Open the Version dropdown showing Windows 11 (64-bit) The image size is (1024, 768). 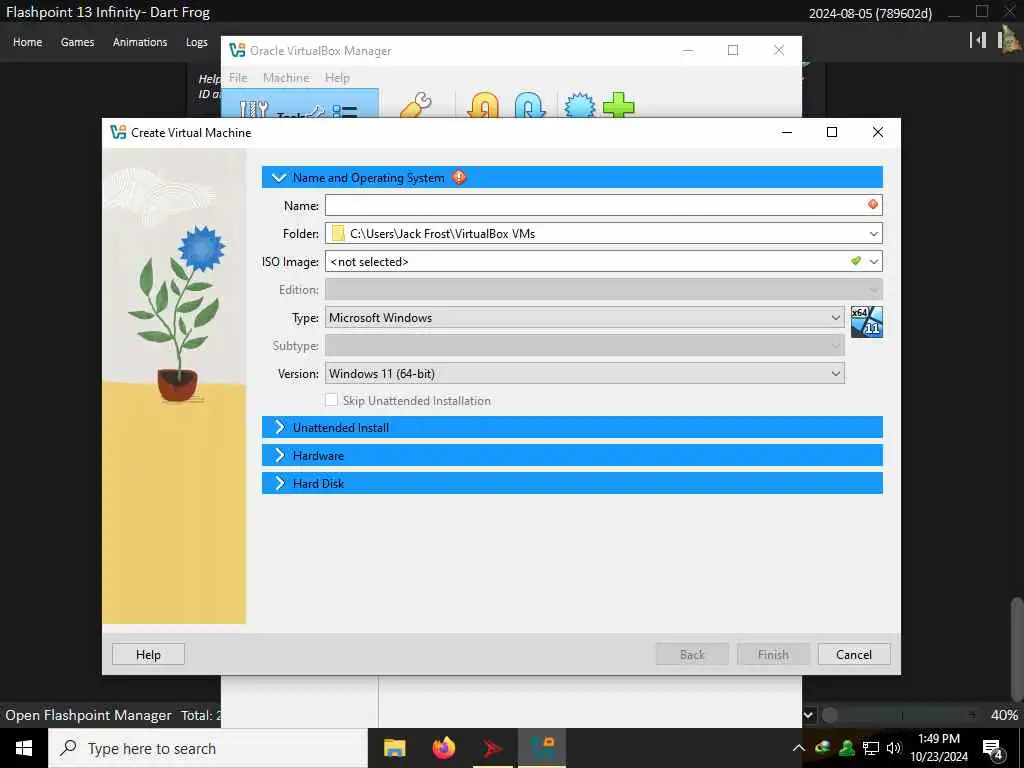tap(584, 374)
